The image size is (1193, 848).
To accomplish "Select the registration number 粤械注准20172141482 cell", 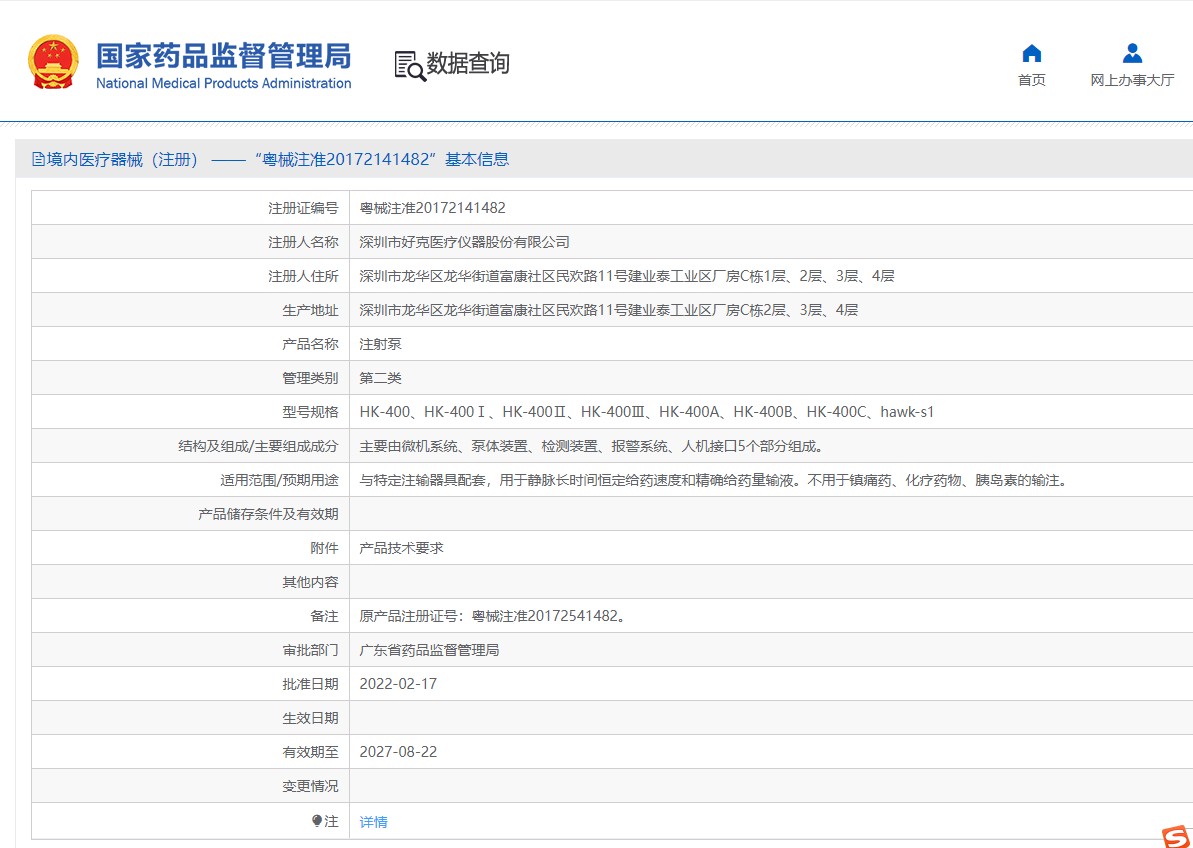I will (771, 208).
